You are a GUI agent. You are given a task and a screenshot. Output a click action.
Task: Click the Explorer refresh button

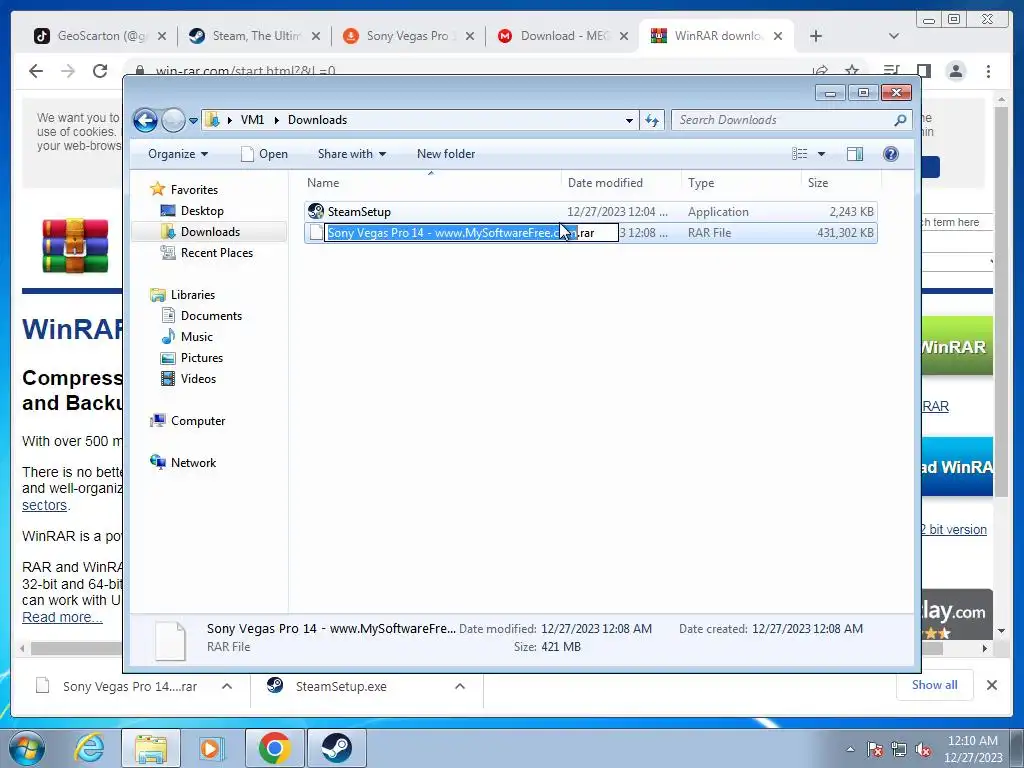652,120
